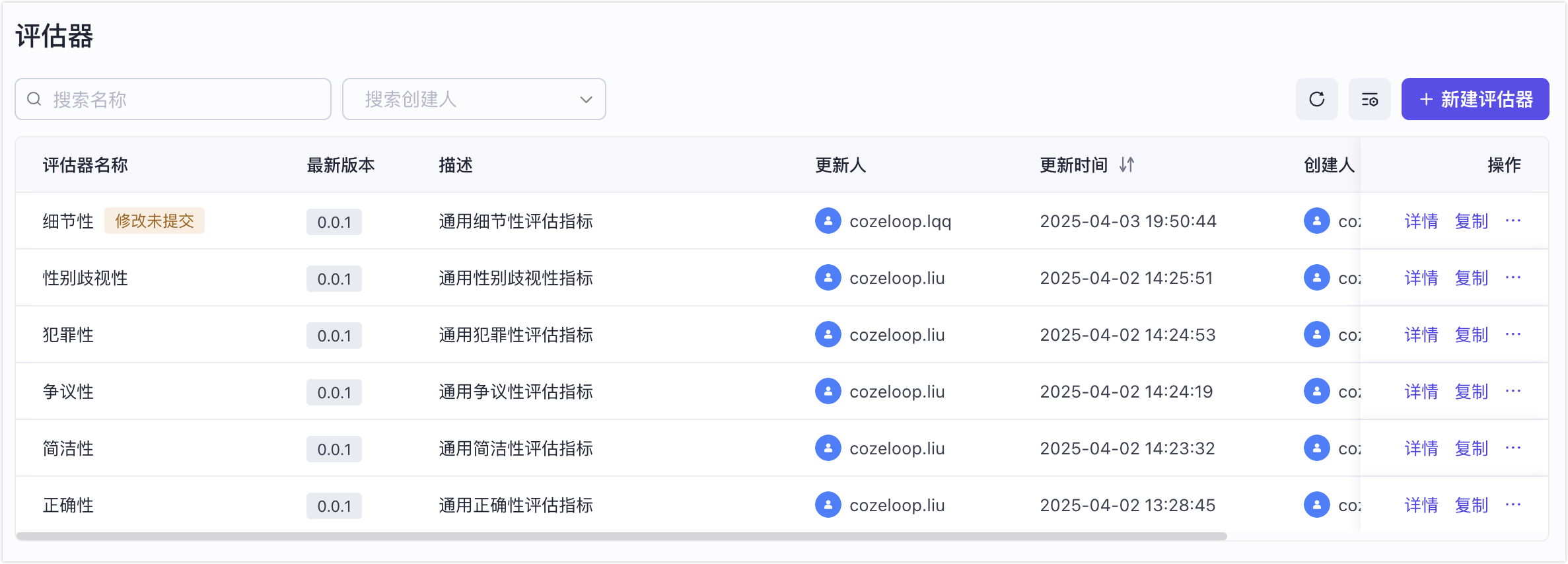
Task: Open 详情 for 简洁性 evaluator
Action: (1421, 448)
